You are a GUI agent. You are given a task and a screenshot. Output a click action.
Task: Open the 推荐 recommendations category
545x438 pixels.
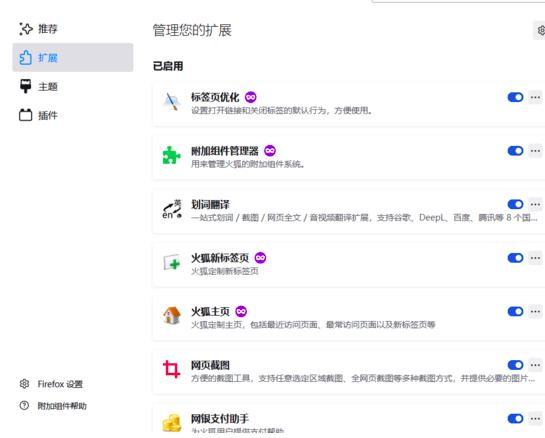[x=73, y=29]
